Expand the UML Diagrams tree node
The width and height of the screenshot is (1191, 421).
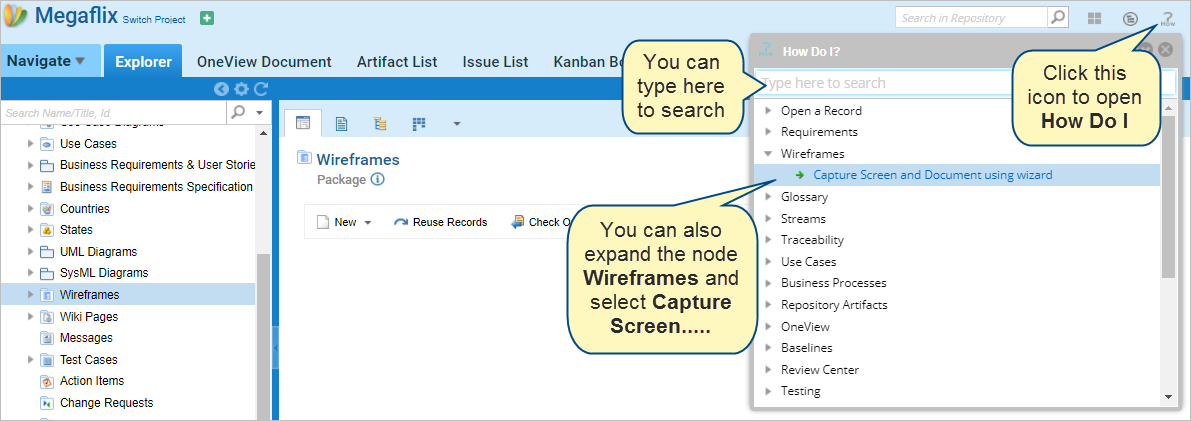pyautogui.click(x=30, y=252)
